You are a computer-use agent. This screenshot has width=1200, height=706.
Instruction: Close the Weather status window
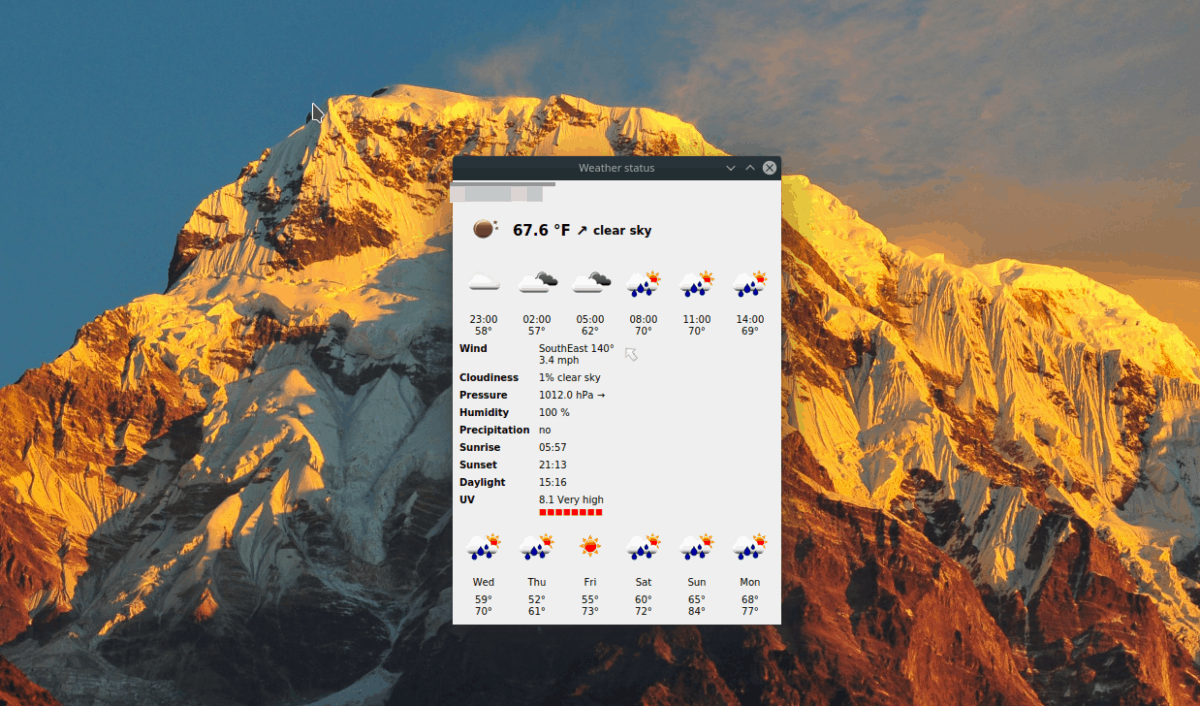coord(769,168)
